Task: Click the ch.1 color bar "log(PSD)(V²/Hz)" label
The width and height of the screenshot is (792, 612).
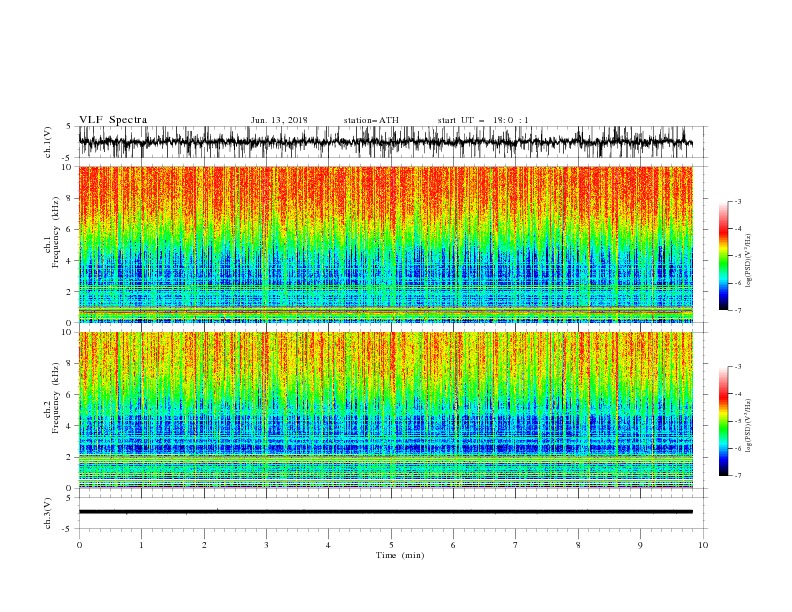Action: coord(748,261)
